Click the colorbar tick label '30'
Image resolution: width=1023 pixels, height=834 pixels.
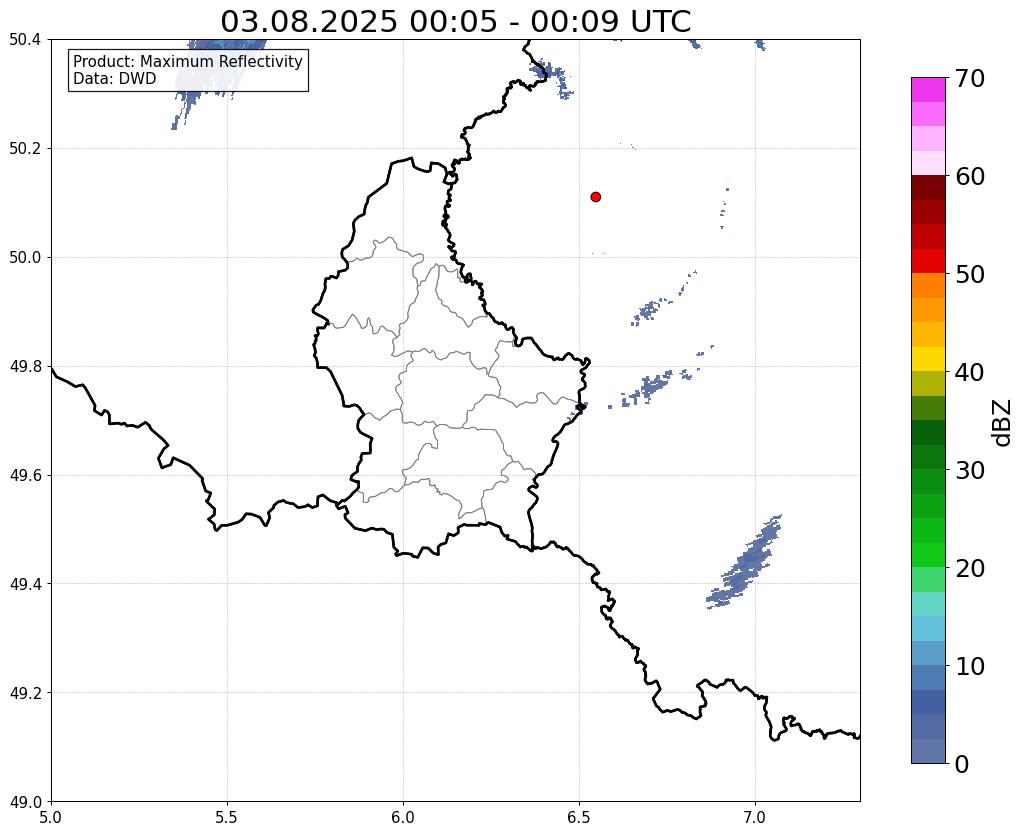point(970,470)
